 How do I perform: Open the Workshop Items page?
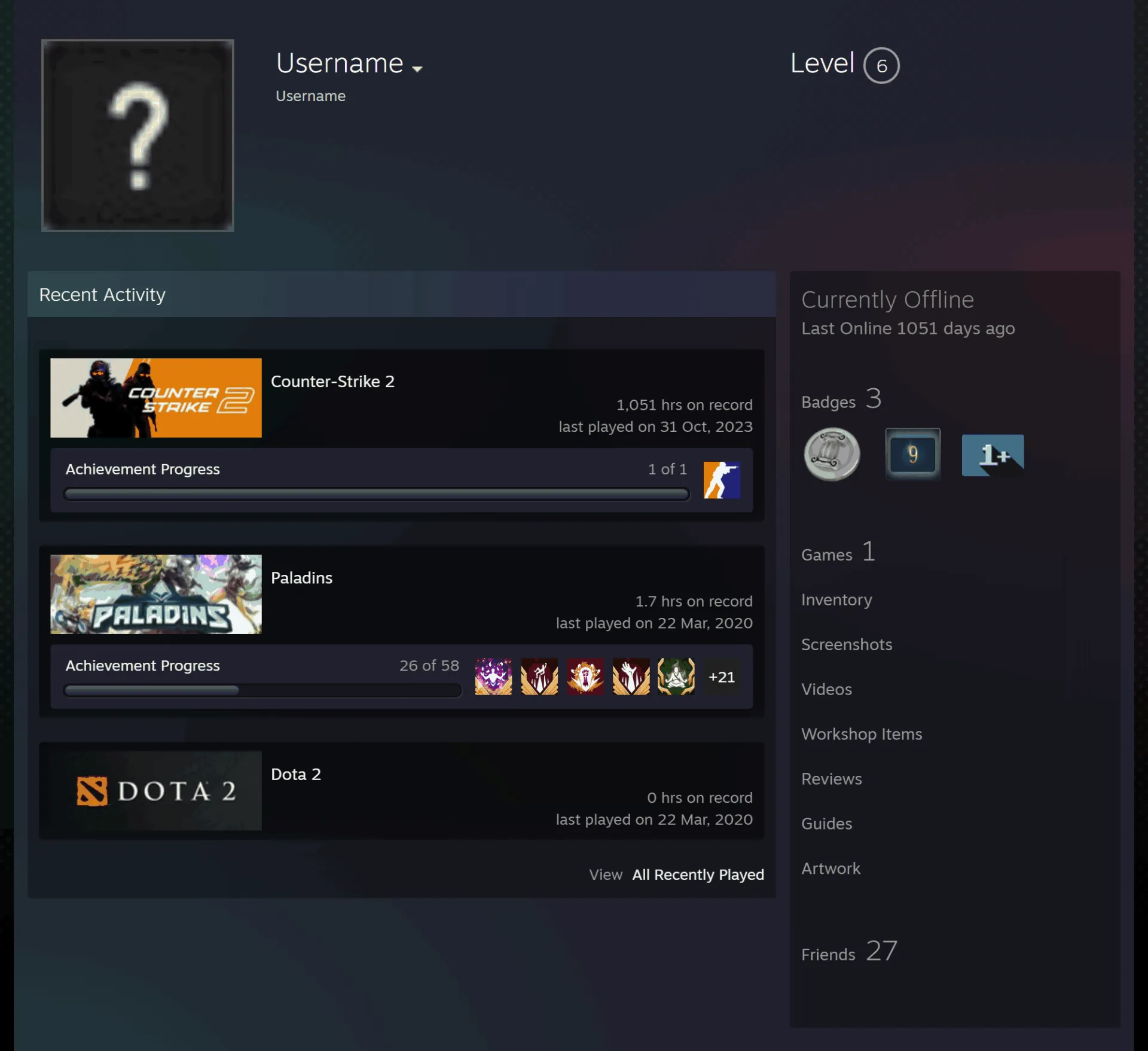click(862, 734)
